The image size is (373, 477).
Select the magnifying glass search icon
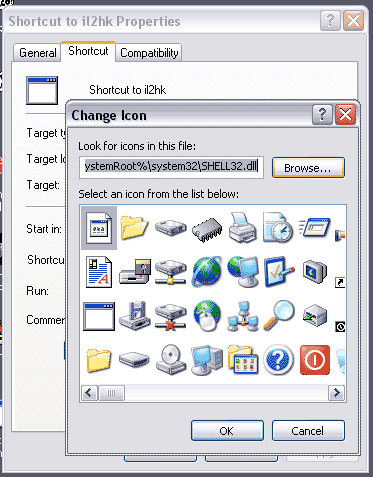point(279,316)
